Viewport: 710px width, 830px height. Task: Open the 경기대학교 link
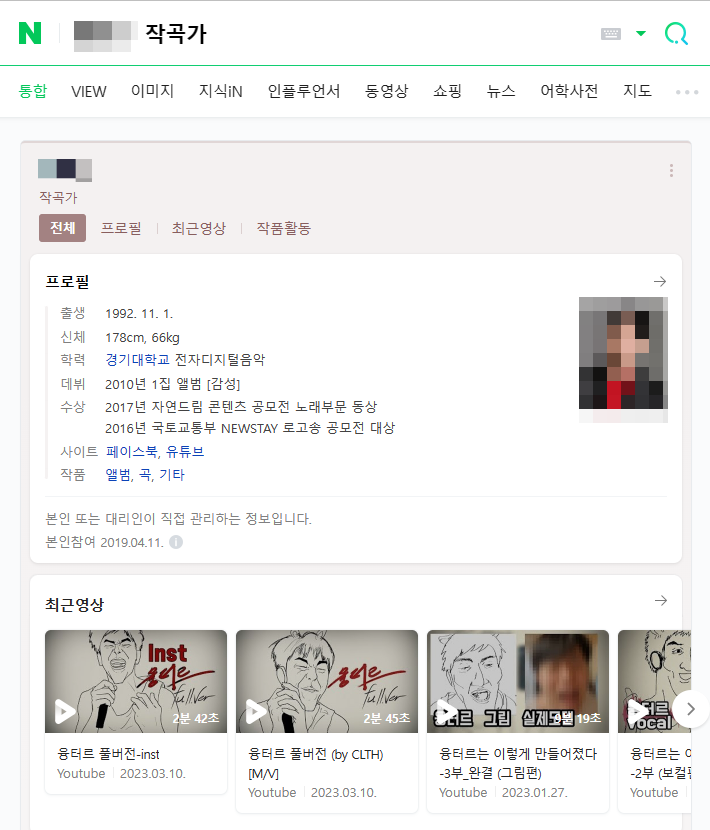point(137,360)
